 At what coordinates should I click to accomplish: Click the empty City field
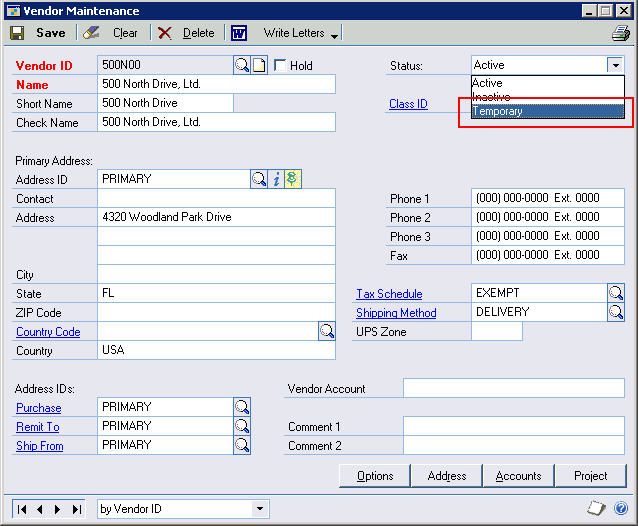click(x=216, y=274)
